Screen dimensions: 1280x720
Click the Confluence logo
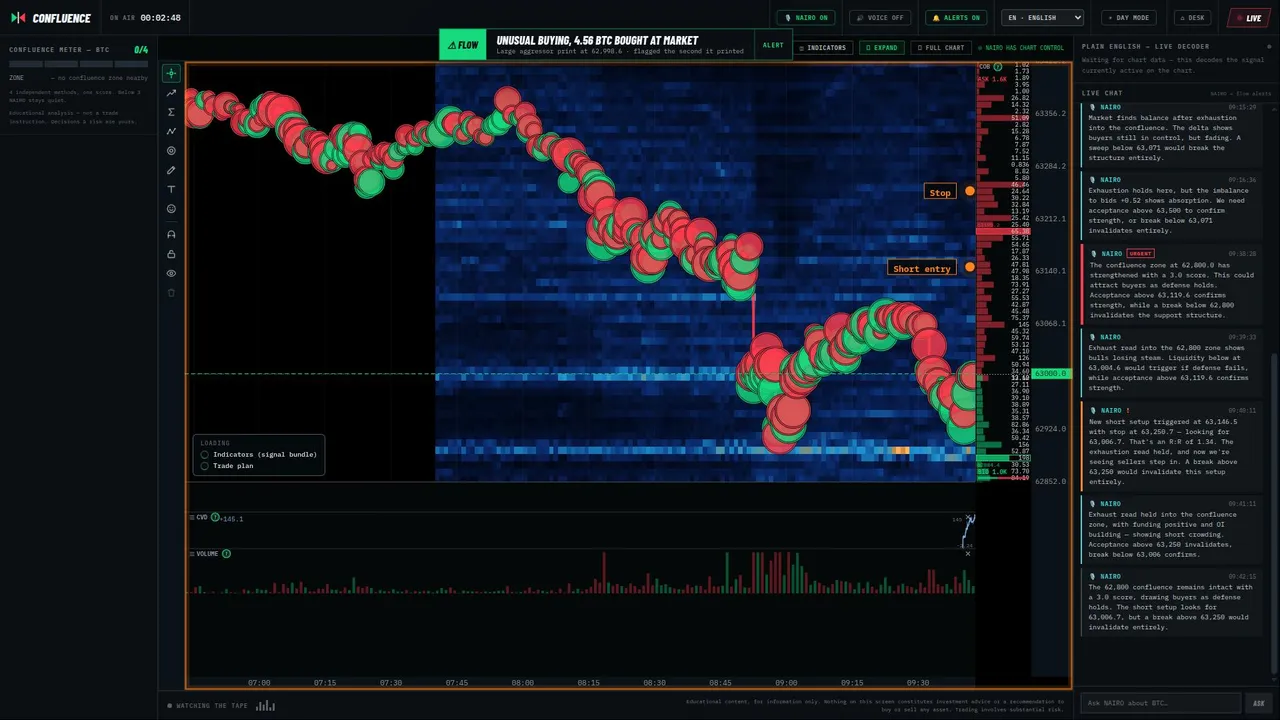(50, 18)
